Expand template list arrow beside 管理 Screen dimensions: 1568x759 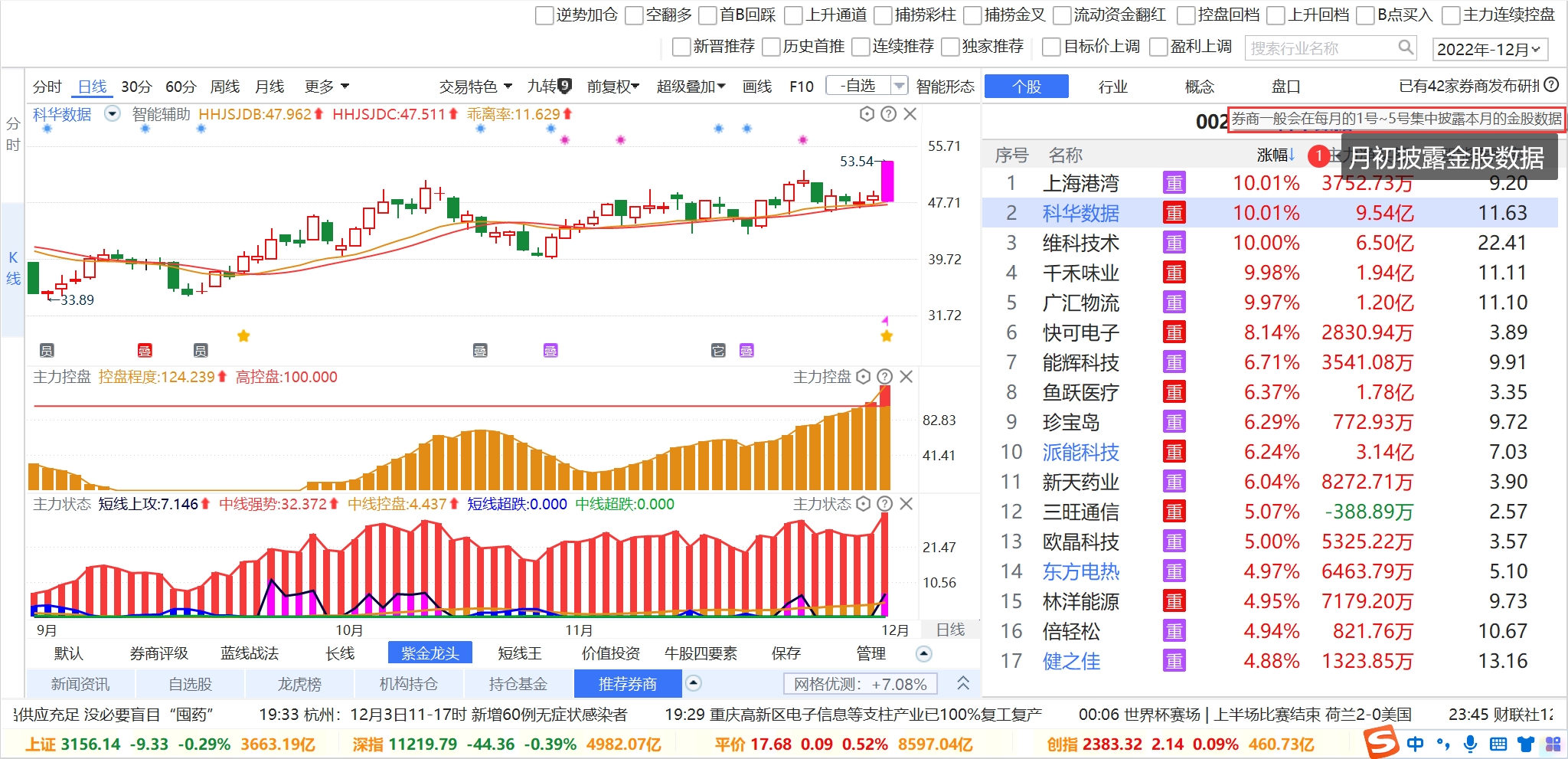(x=924, y=653)
